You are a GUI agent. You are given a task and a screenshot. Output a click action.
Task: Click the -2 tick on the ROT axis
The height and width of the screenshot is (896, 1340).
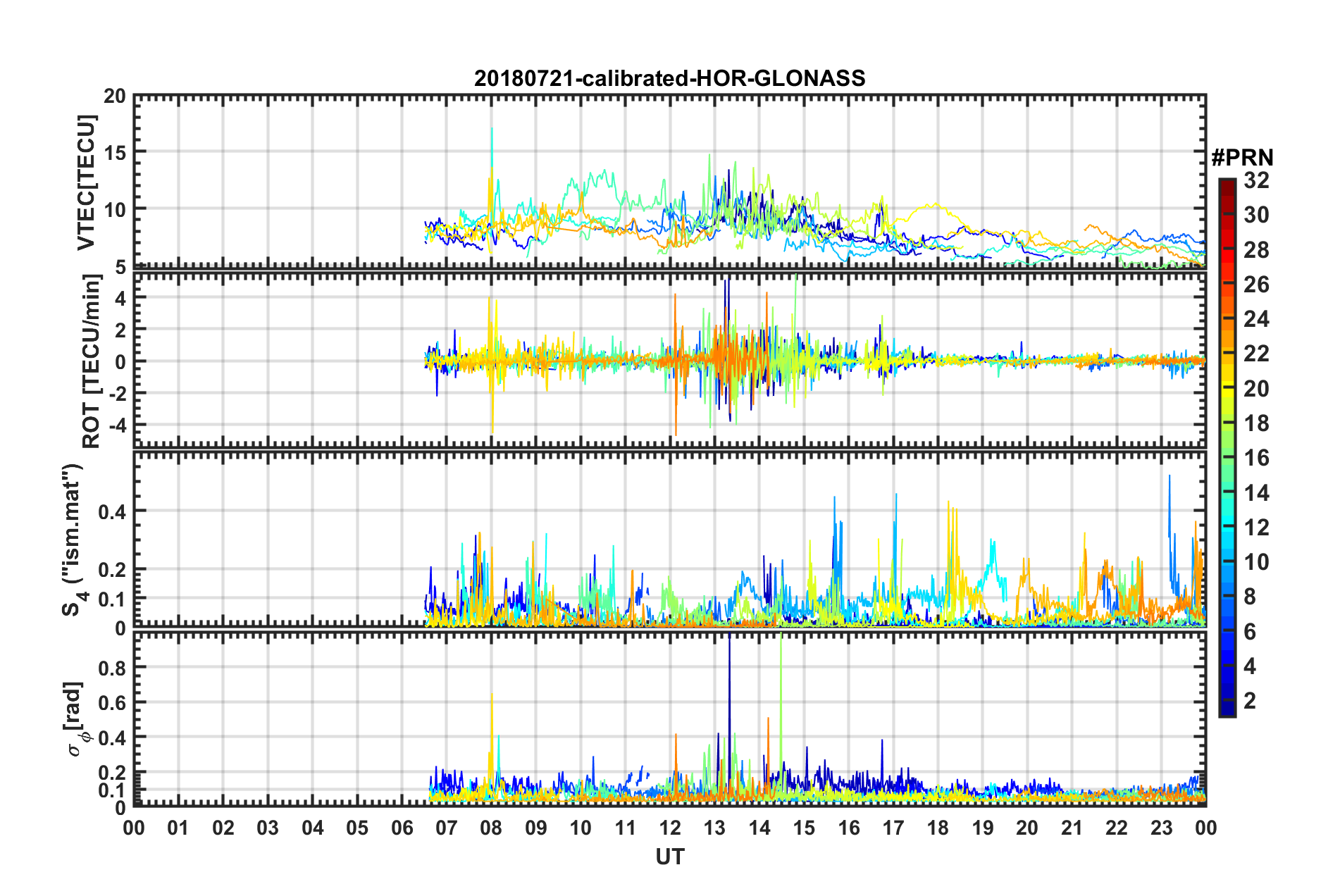click(x=117, y=394)
